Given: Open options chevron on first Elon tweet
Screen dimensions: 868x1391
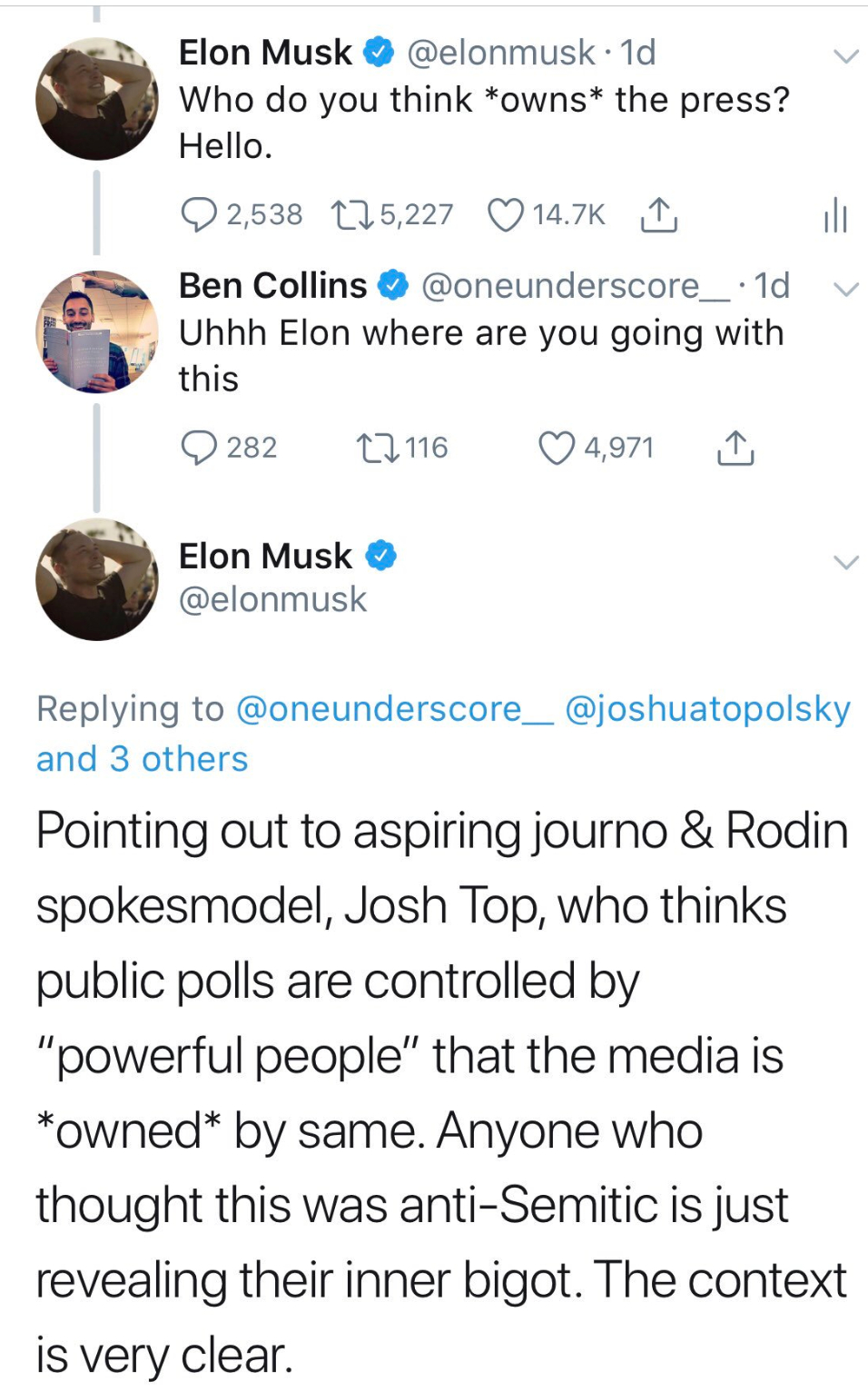Looking at the screenshot, I should (845, 56).
